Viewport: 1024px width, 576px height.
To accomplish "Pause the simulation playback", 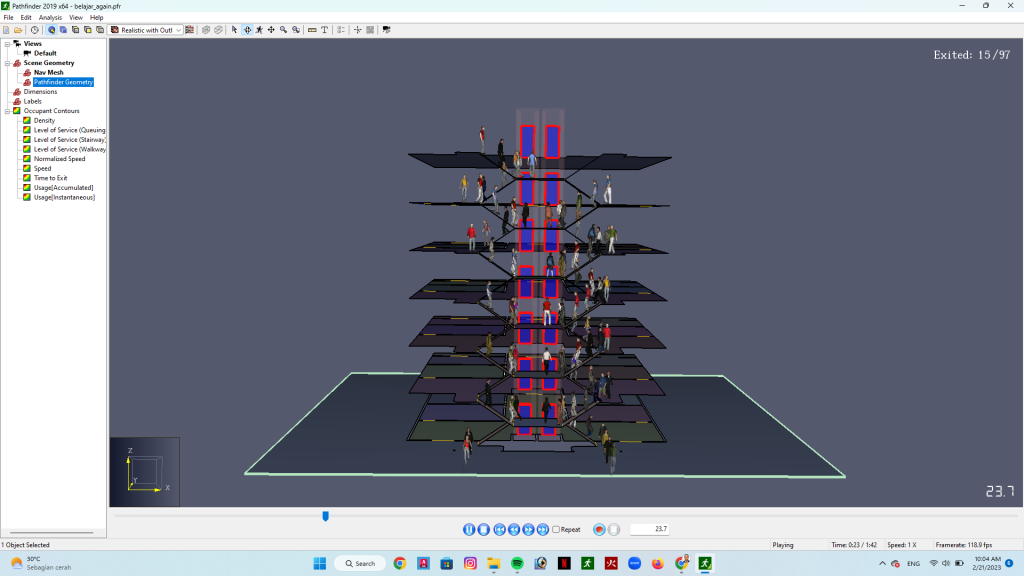I will (469, 529).
